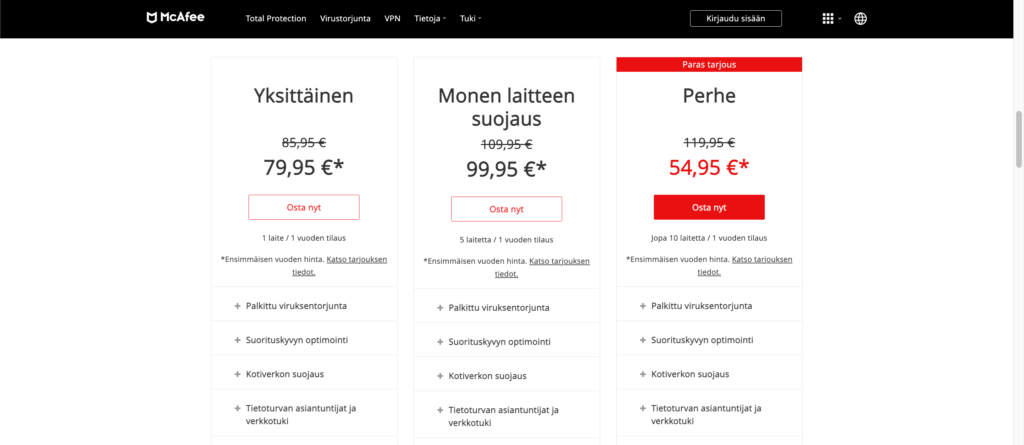Click red Osta nyt for Perhe
The width and height of the screenshot is (1024, 445).
tap(709, 207)
